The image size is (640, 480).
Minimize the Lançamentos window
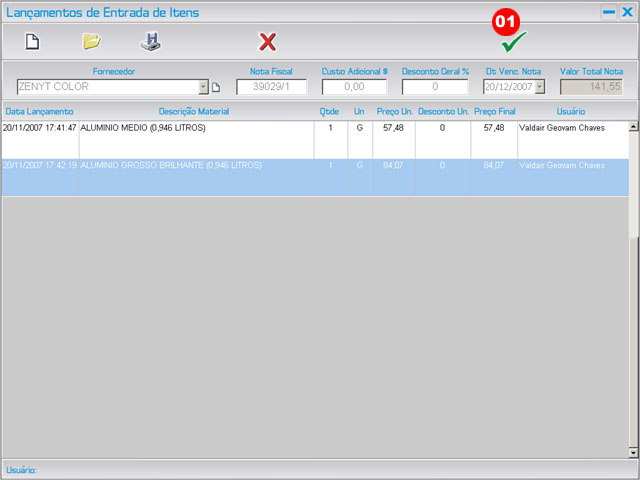608,12
